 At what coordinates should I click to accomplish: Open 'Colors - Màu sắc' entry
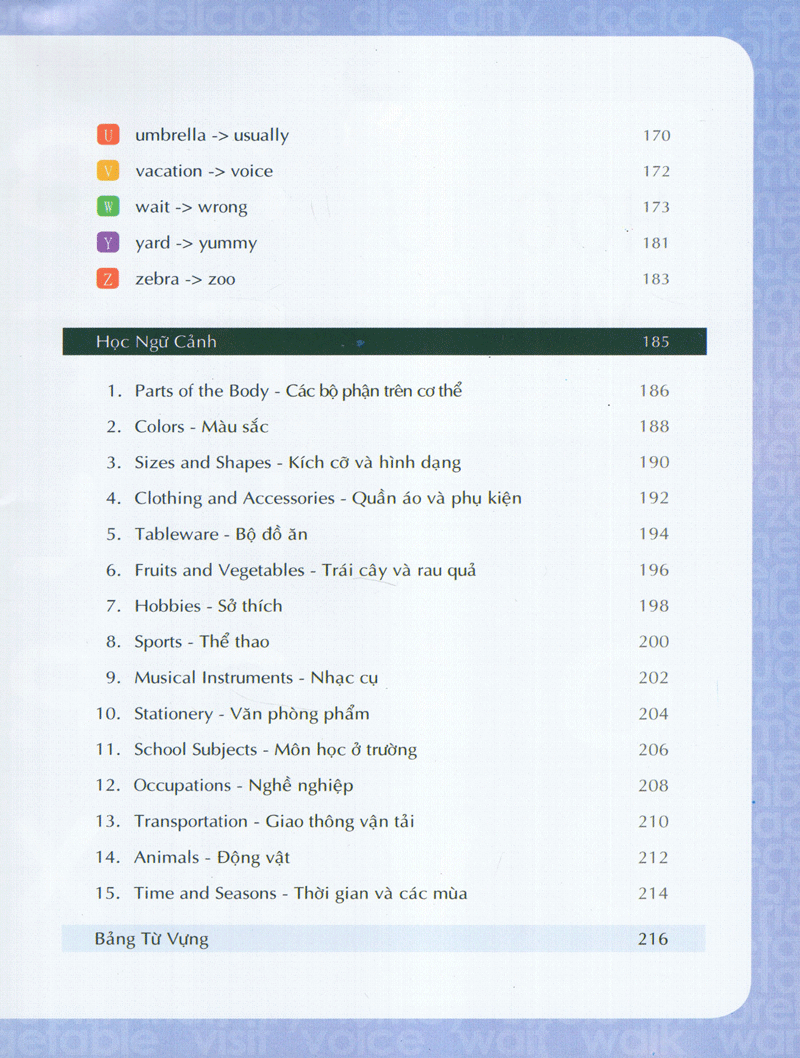click(201, 427)
